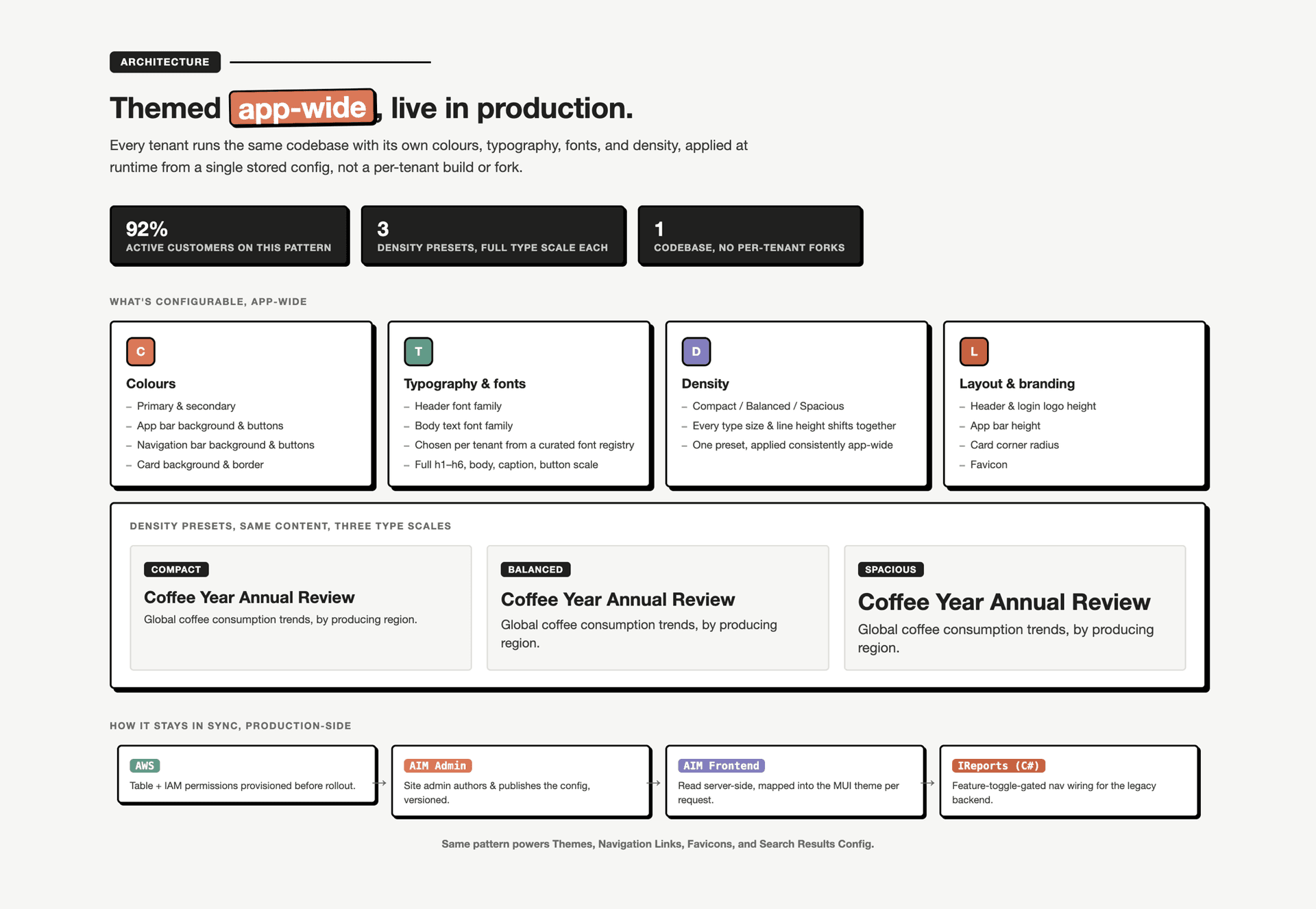Click 'One preset, applied consistently app-wide'
This screenshot has width=1316, height=909.
coord(793,445)
